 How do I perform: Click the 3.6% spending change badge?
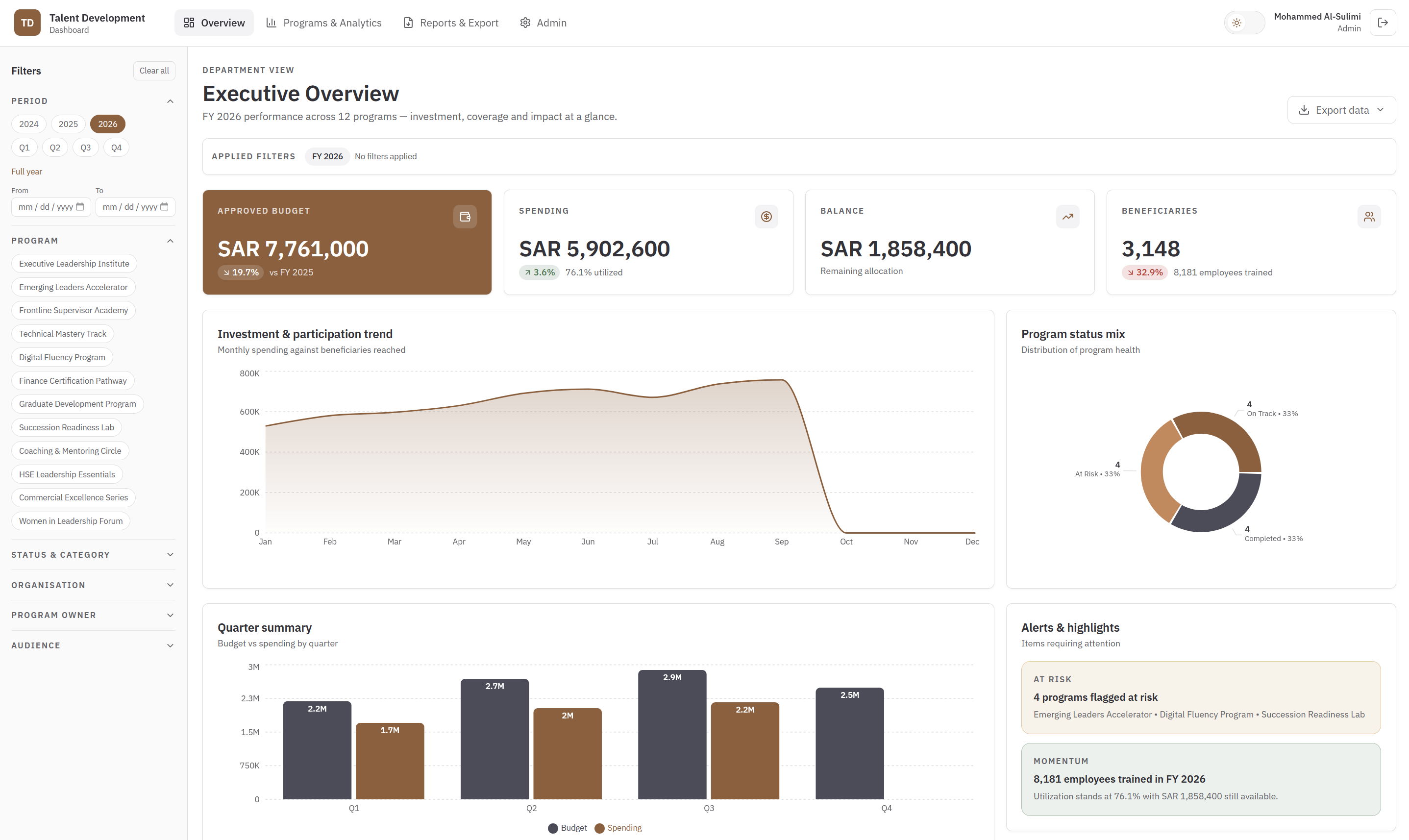(x=539, y=272)
